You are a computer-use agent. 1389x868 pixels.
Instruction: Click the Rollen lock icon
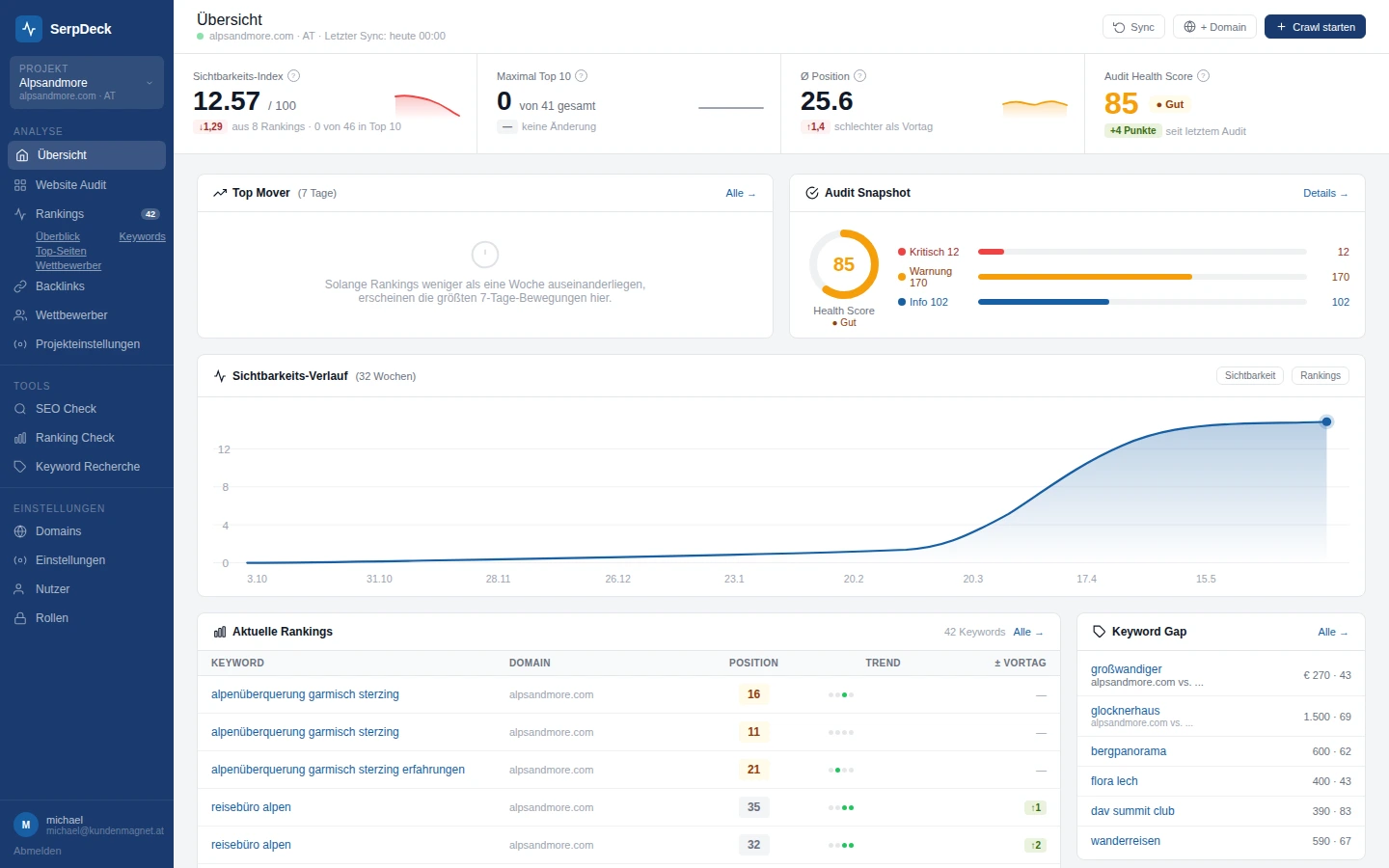20,618
